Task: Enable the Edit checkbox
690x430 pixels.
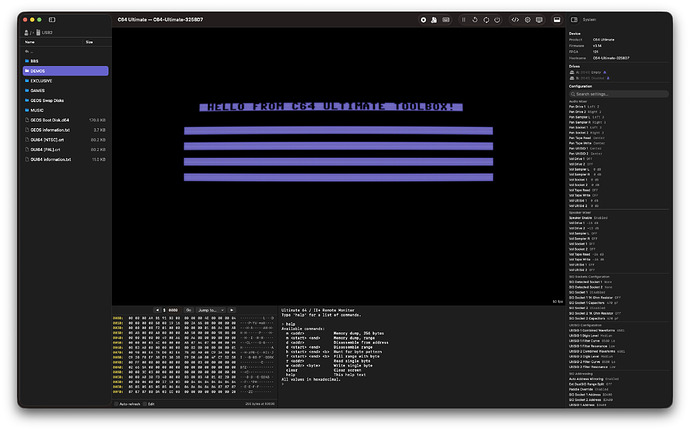Action: pyautogui.click(x=145, y=404)
